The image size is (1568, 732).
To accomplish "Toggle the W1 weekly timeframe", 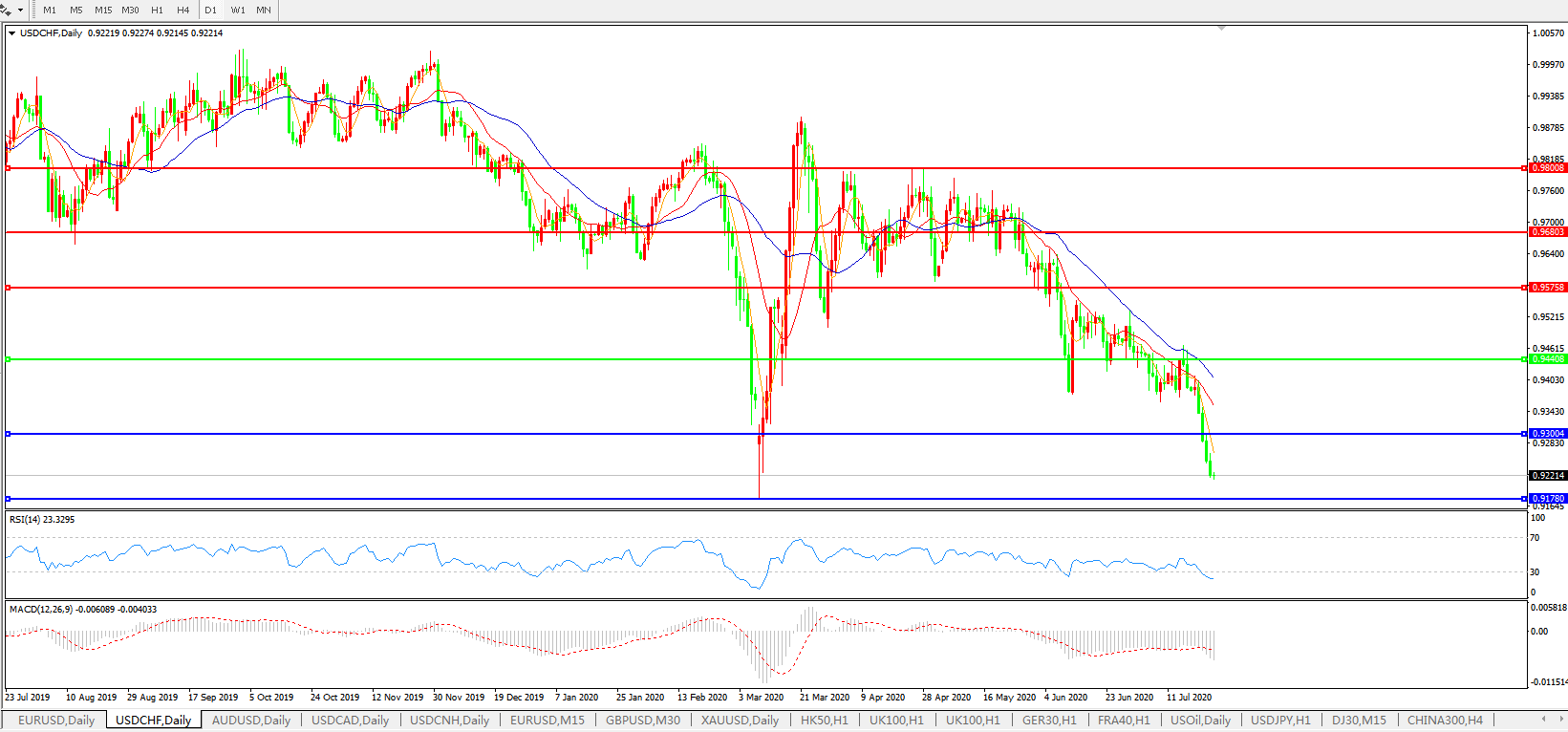I will tap(238, 11).
